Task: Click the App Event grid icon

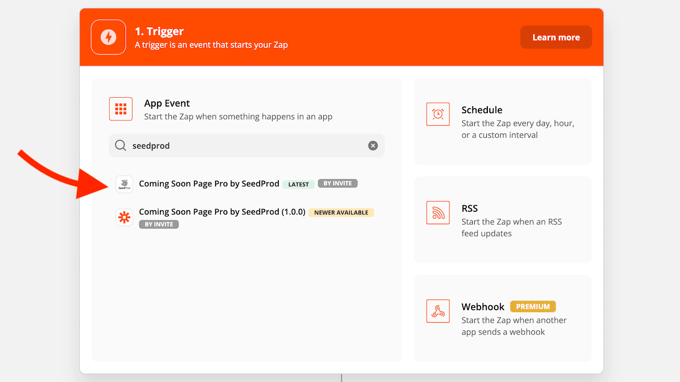Action: point(121,109)
